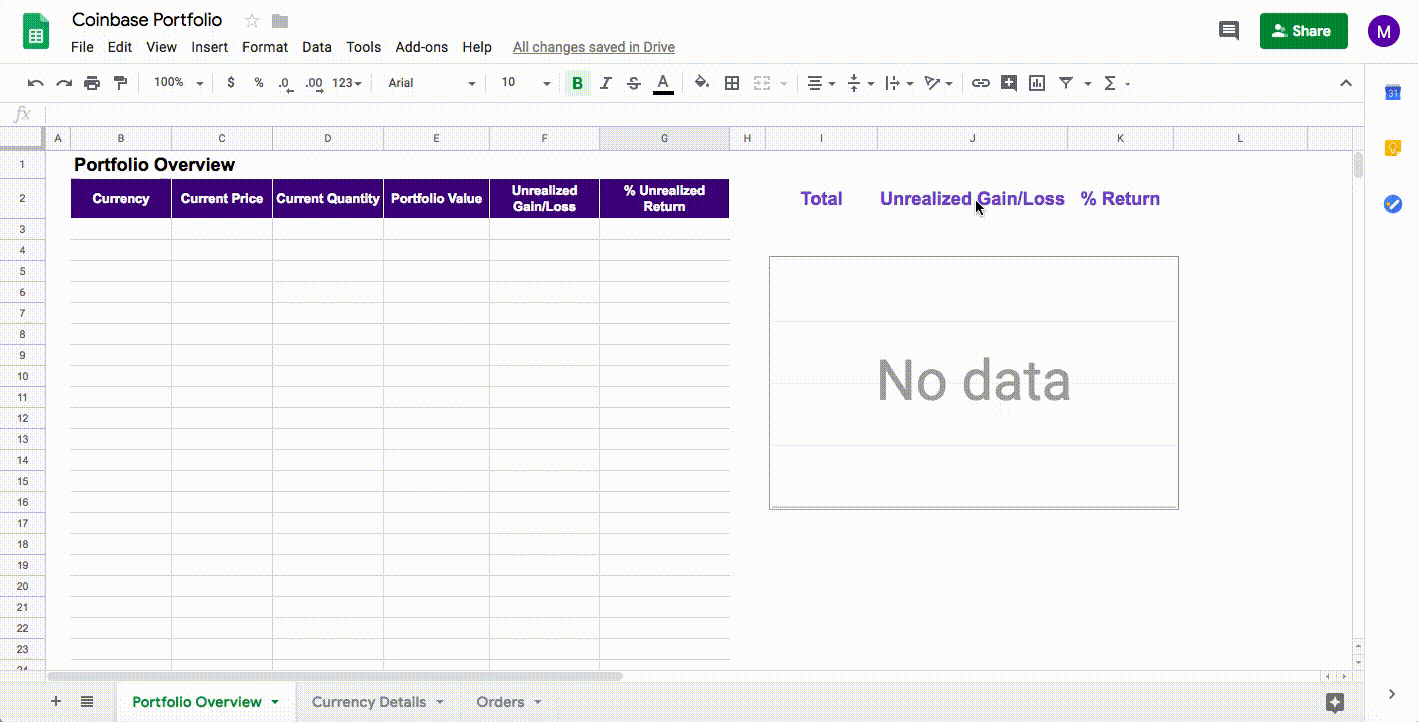
Task: Open the Insert menu
Action: pos(210,47)
